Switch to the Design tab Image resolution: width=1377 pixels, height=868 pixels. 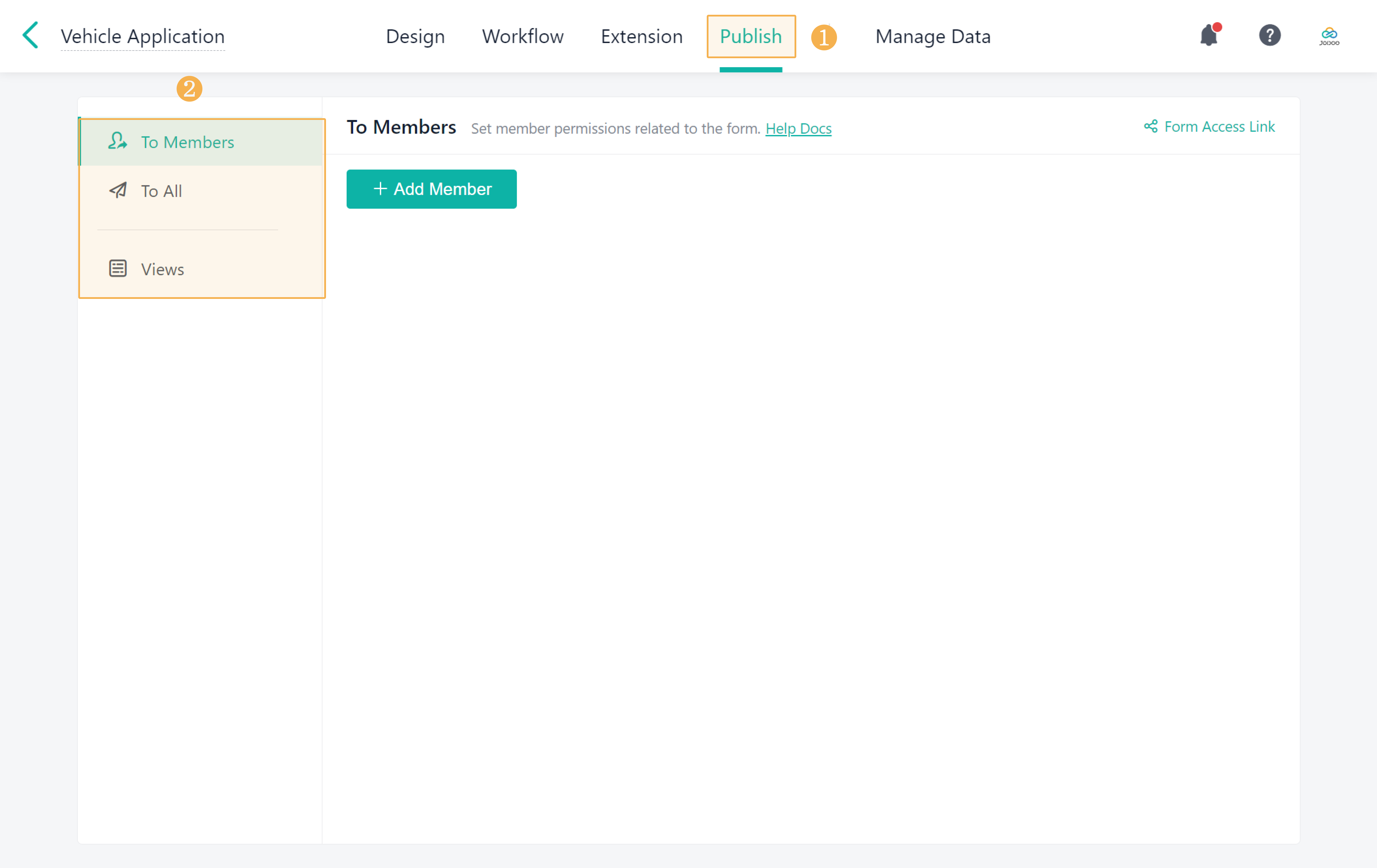(x=415, y=36)
